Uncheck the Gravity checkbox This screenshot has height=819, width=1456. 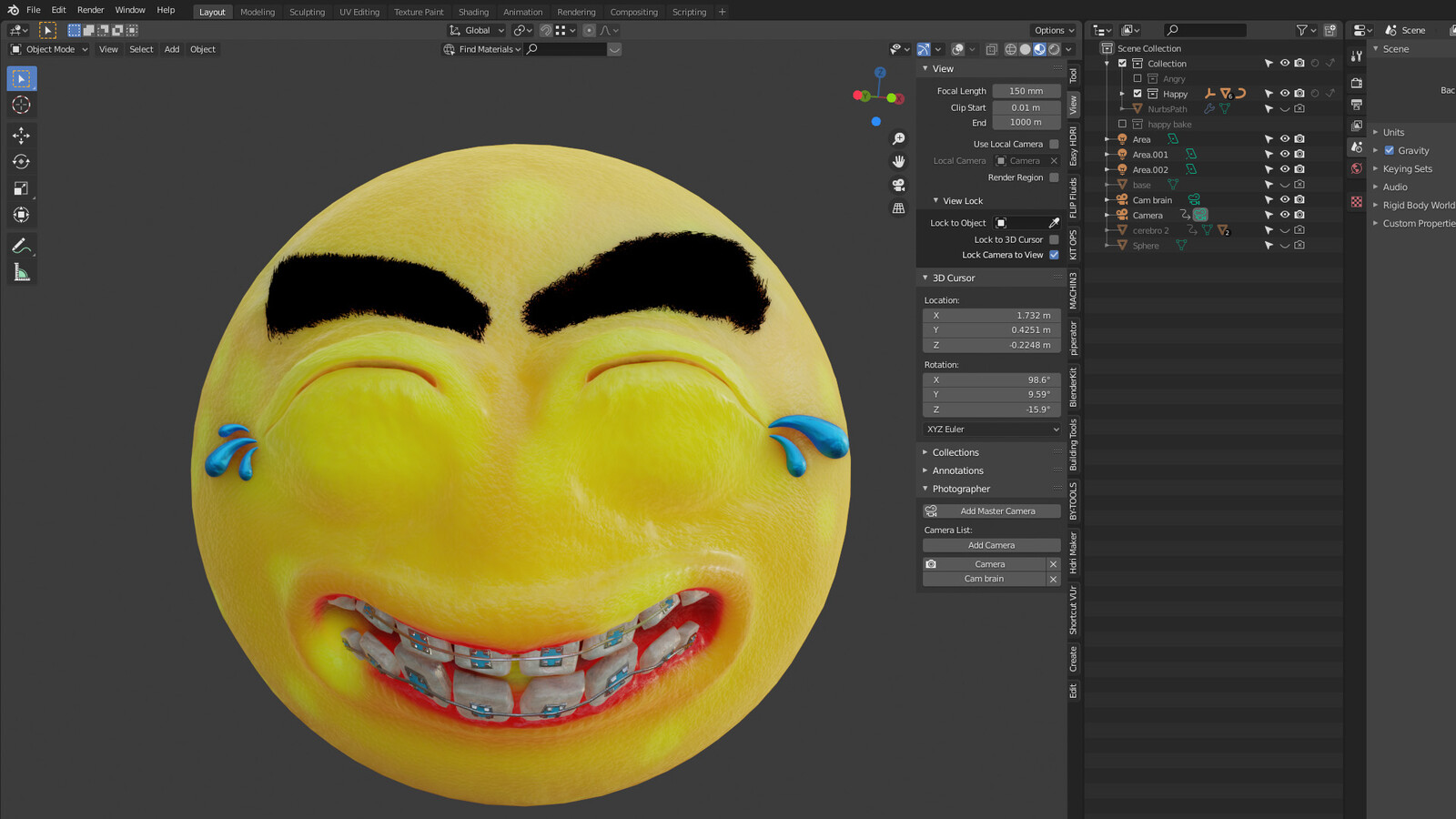coord(1389,151)
